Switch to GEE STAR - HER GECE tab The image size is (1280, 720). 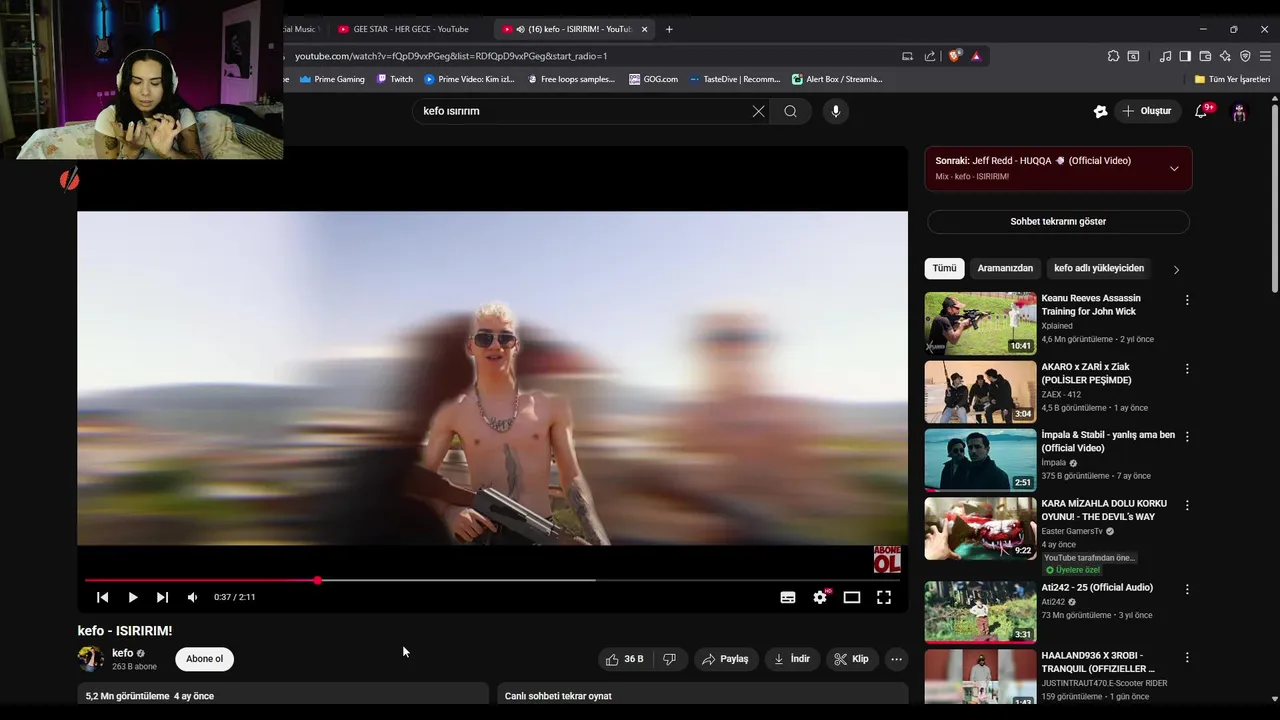click(403, 29)
